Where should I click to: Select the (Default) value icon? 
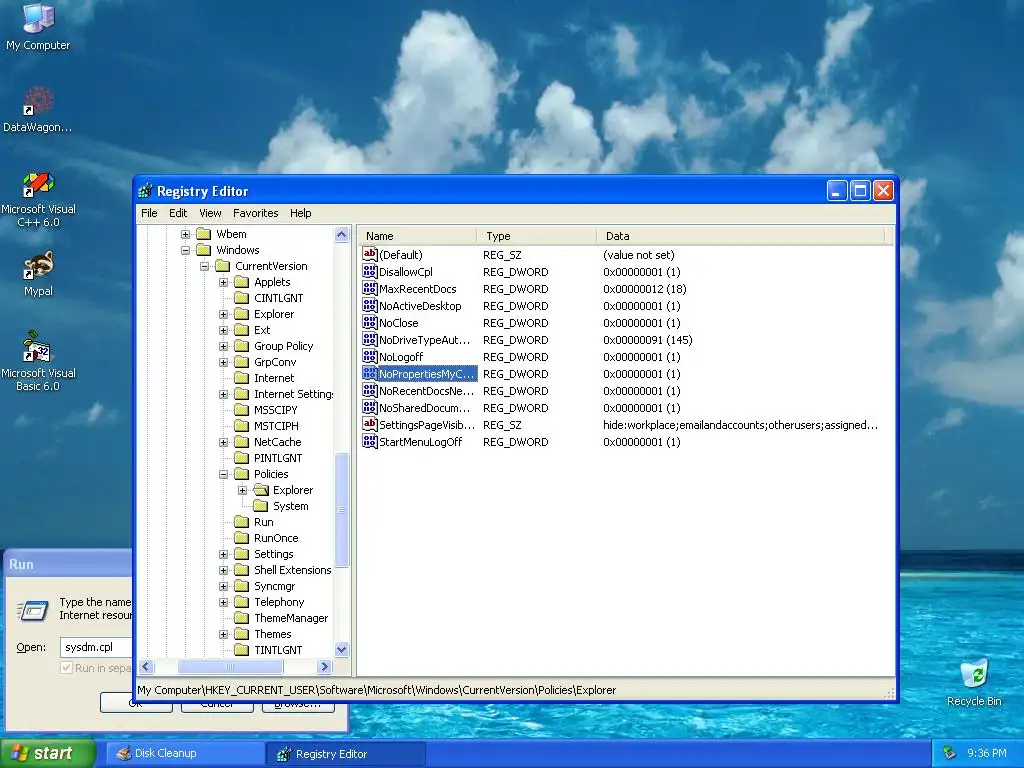[370, 255]
